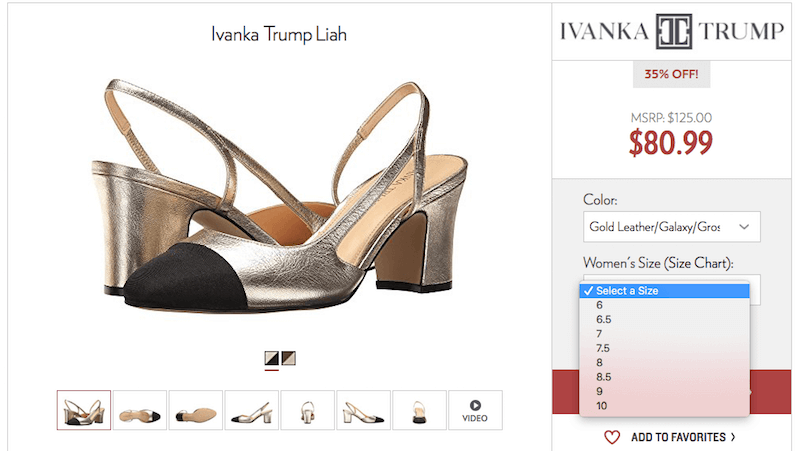View the front toe shoe thumbnail
The image size is (800, 451).
point(419,410)
